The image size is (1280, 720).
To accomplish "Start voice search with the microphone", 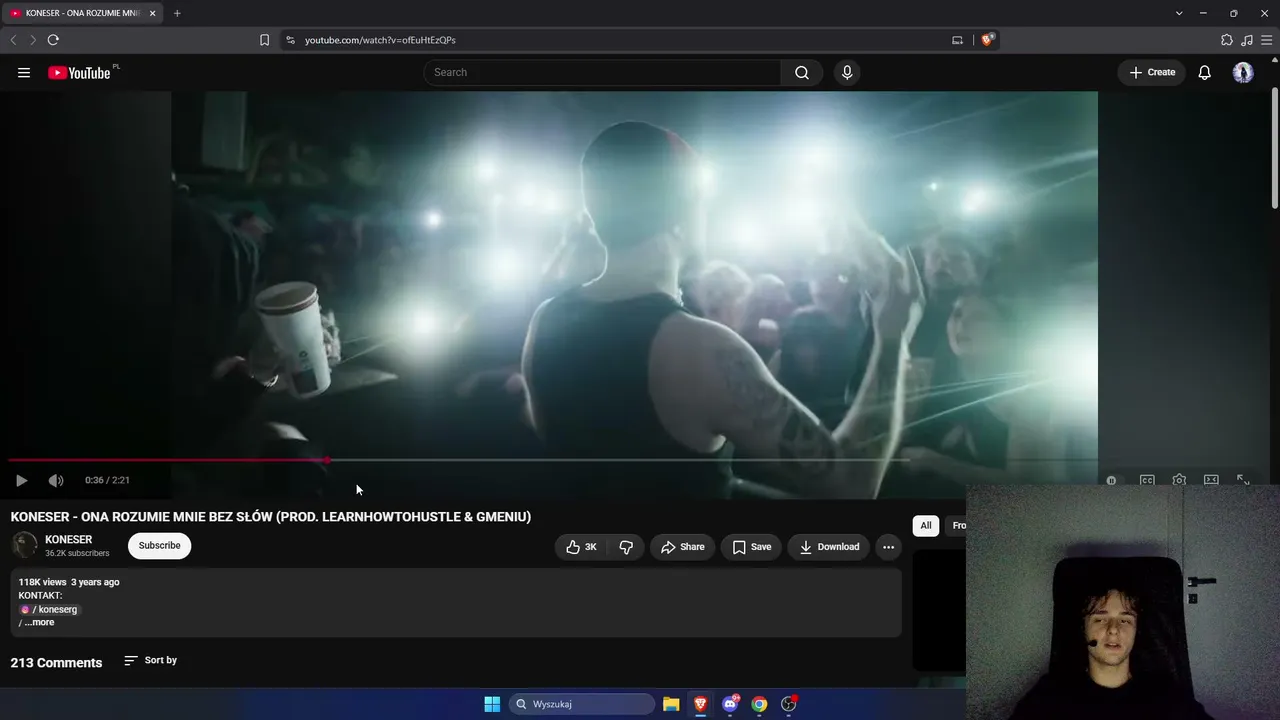I will click(x=847, y=72).
